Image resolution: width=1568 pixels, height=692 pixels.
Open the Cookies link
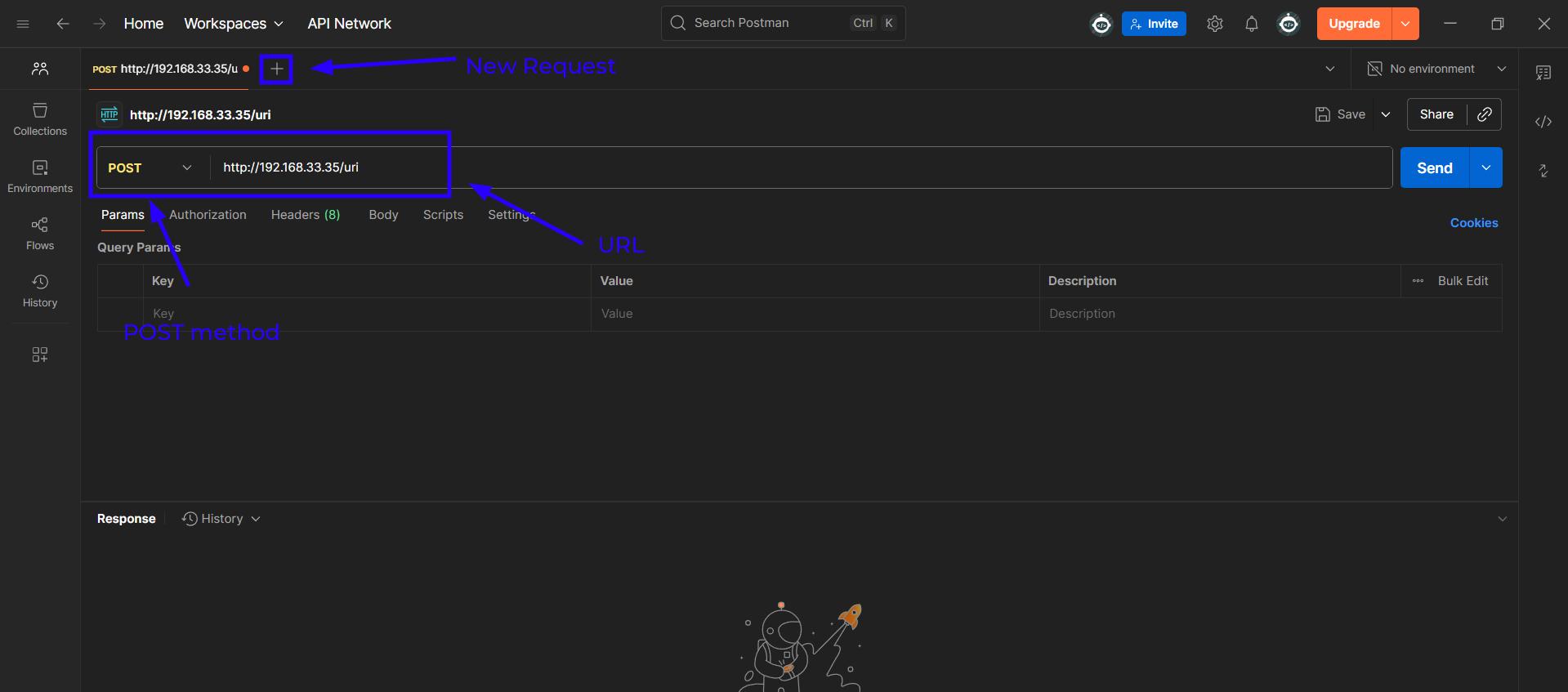pos(1474,223)
